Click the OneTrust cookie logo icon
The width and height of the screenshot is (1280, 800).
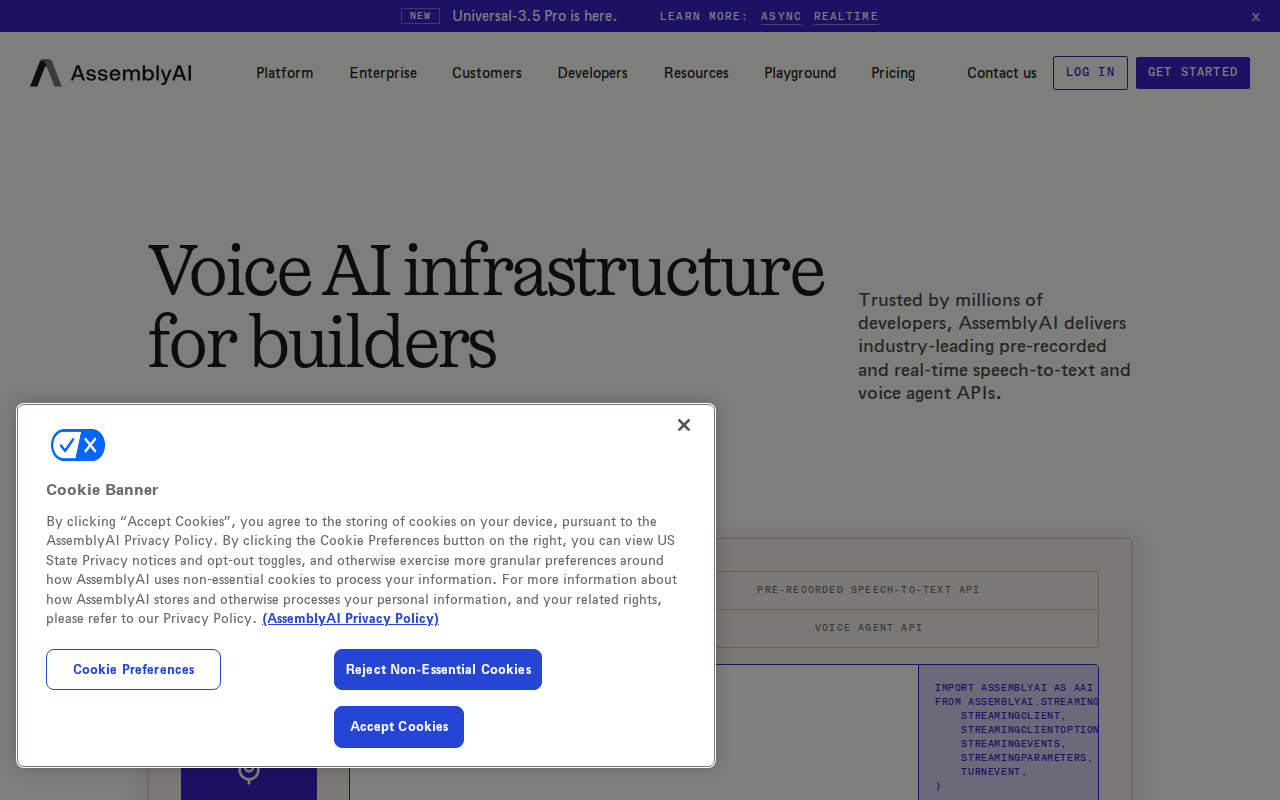tap(78, 445)
